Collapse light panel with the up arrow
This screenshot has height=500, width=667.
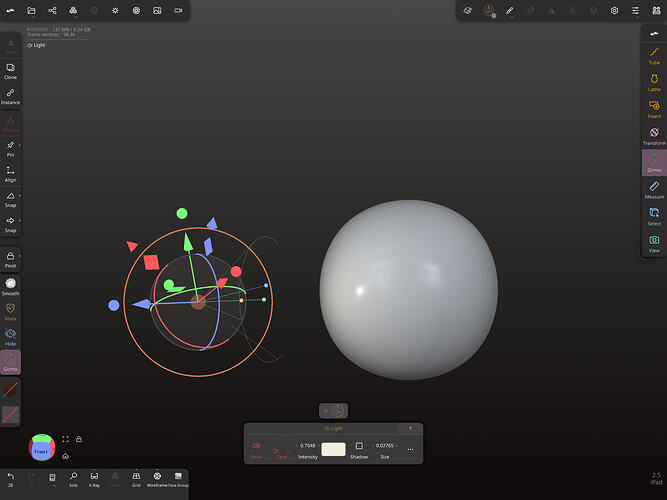(x=410, y=429)
